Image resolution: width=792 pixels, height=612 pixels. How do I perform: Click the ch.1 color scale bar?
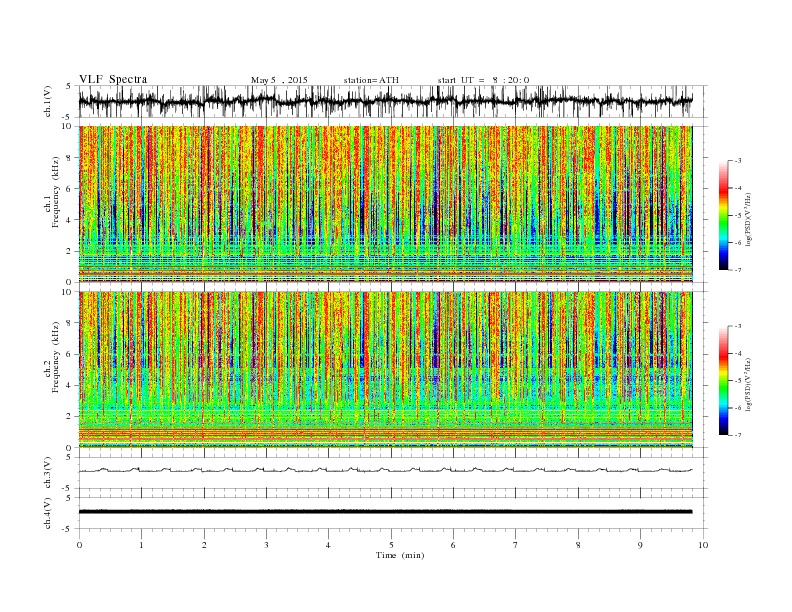point(723,215)
